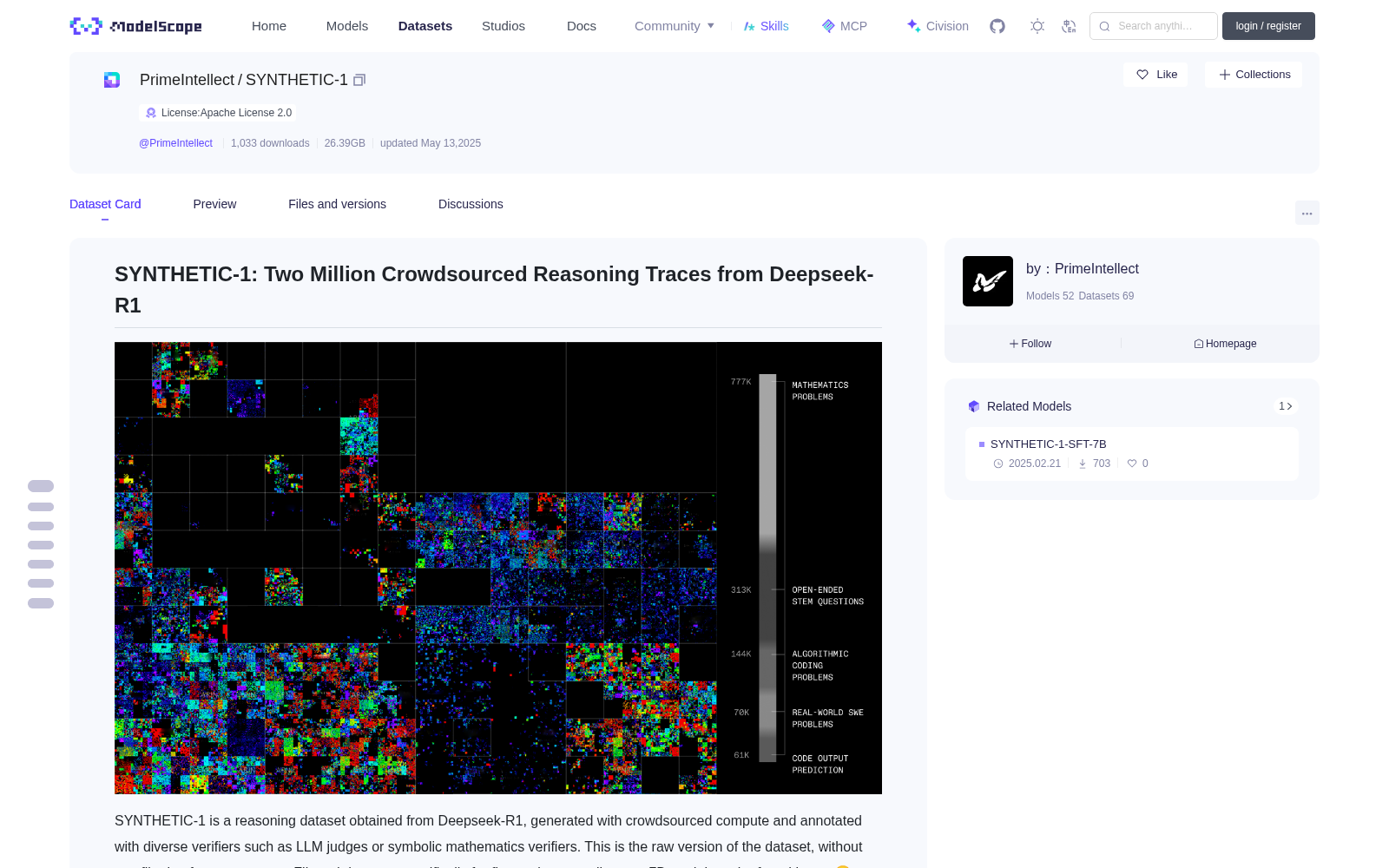Open the three-dots more options menu
This screenshot has height=868, width=1389.
pyautogui.click(x=1307, y=213)
